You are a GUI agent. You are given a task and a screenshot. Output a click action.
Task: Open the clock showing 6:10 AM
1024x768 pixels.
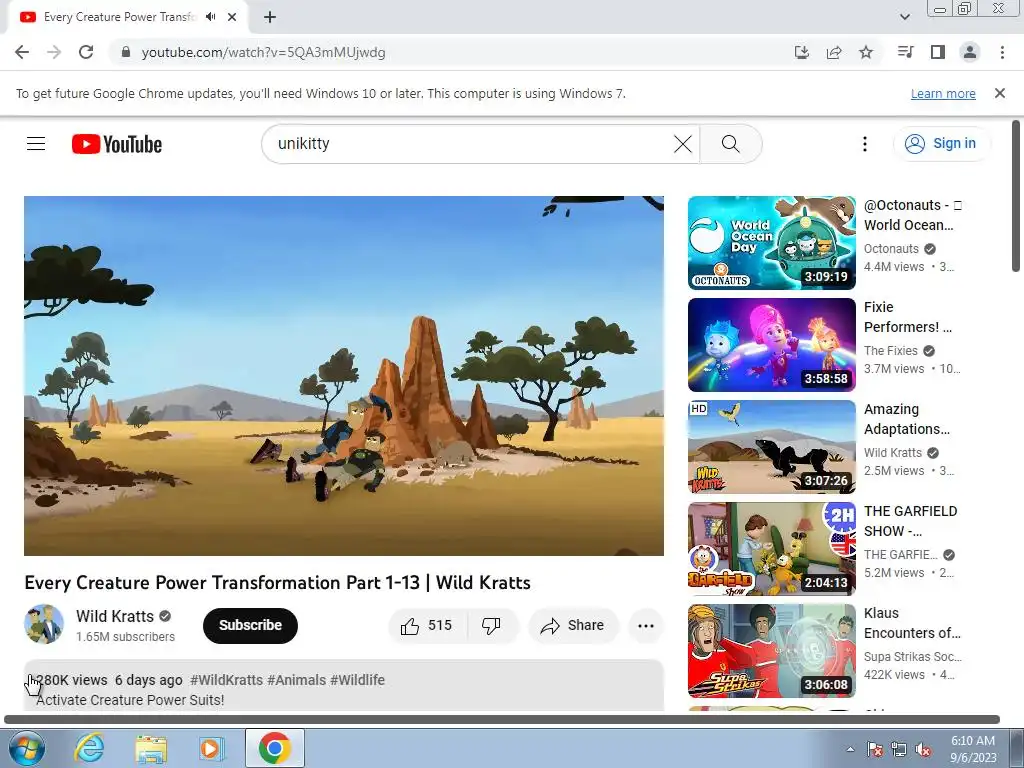click(973, 749)
